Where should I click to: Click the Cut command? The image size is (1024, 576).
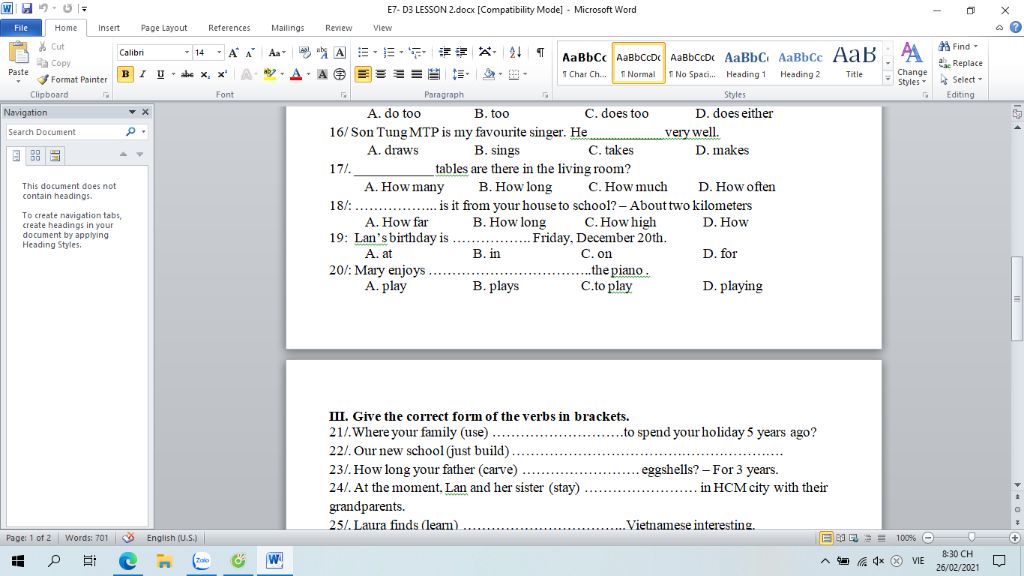[52, 46]
